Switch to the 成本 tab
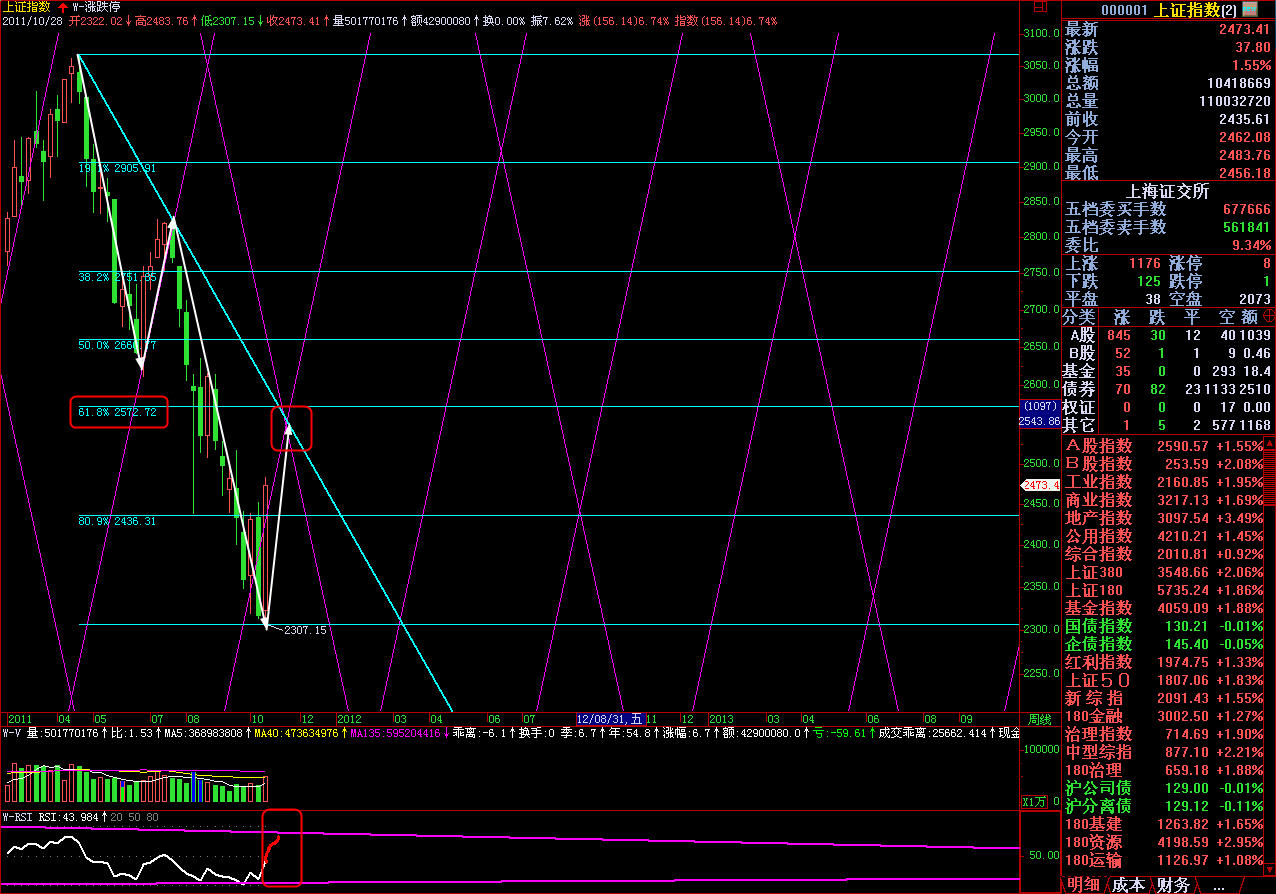 tap(1128, 885)
